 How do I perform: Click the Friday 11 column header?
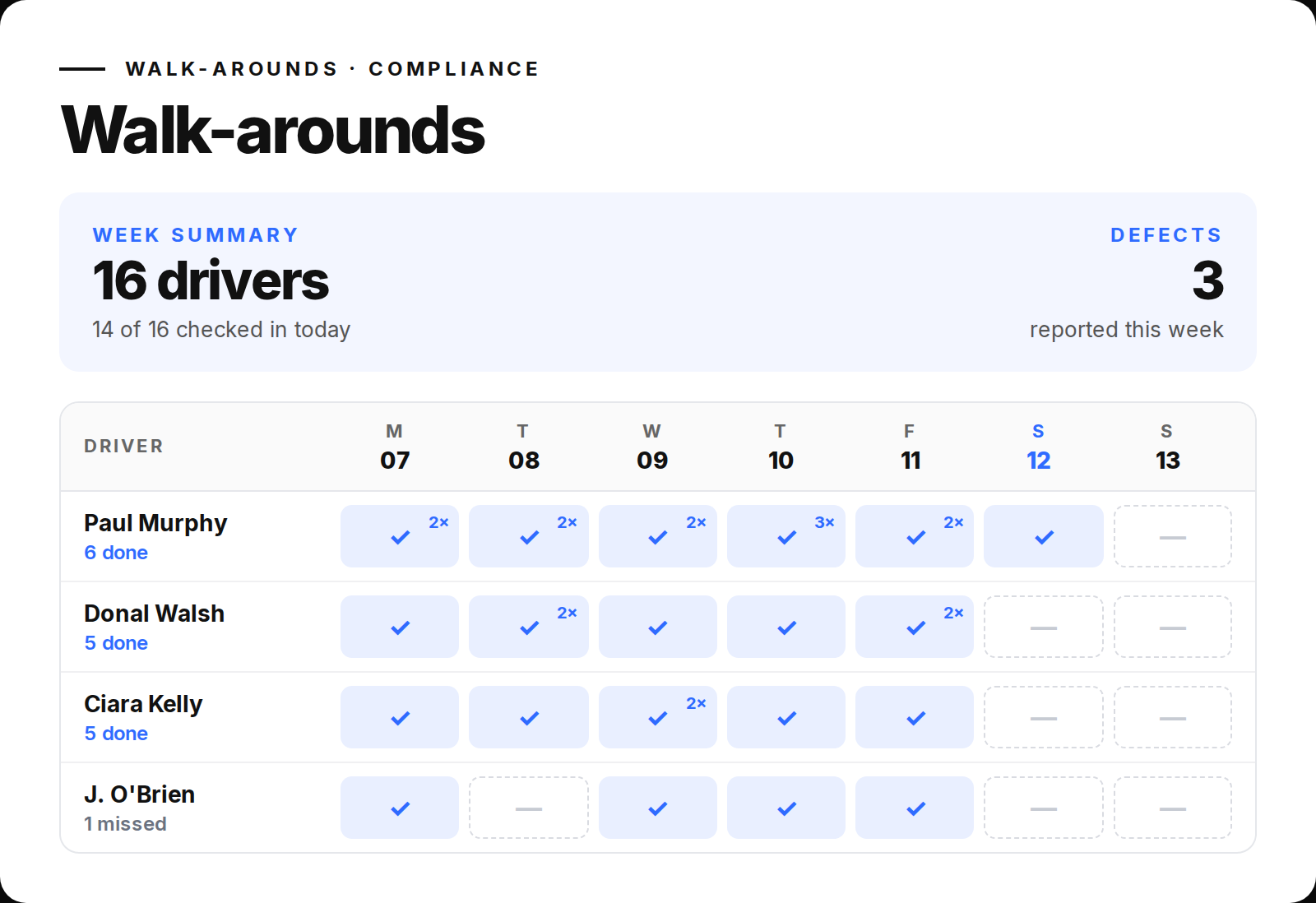pyautogui.click(x=910, y=447)
